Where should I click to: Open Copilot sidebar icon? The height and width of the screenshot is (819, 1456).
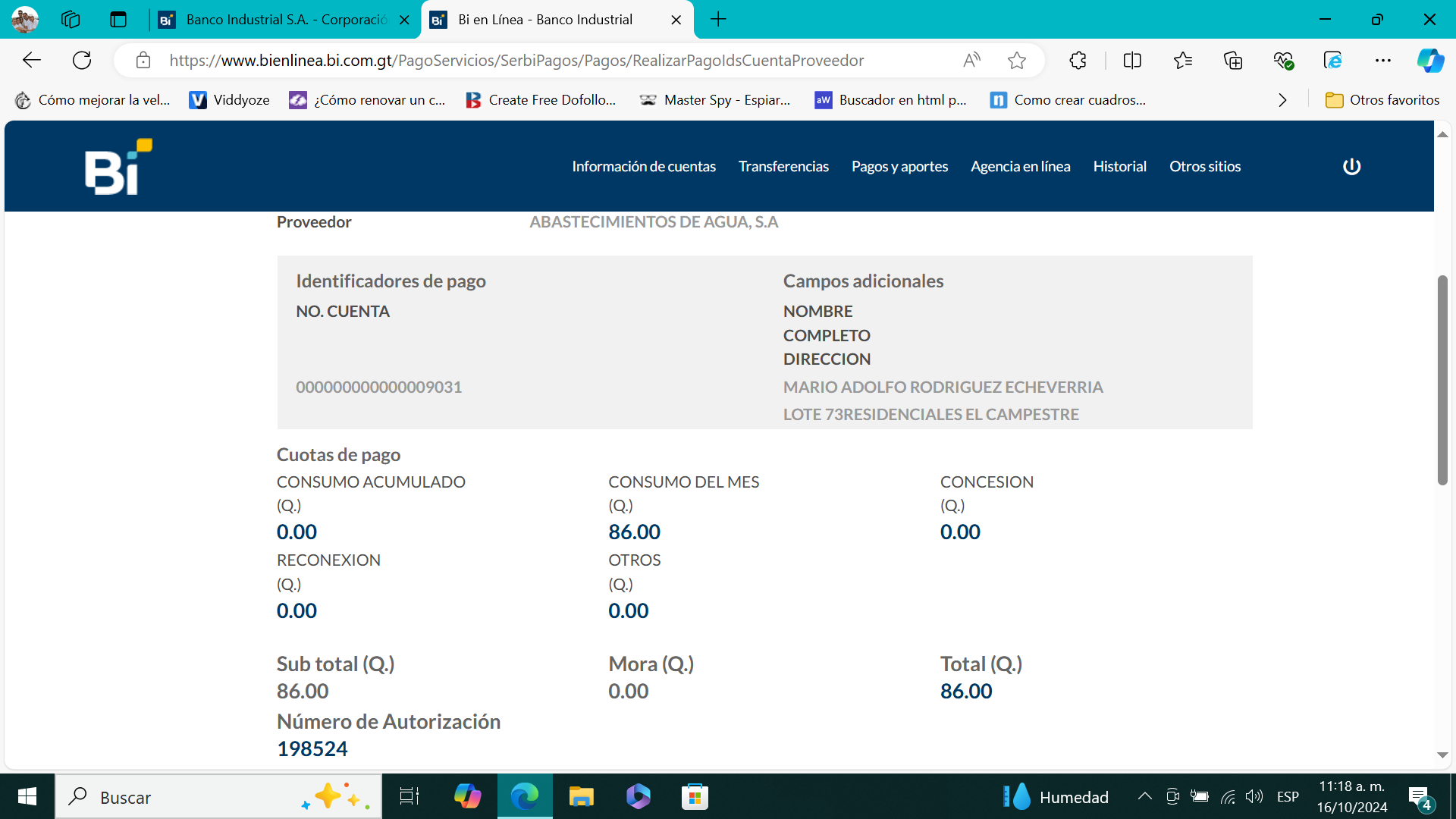click(1430, 61)
